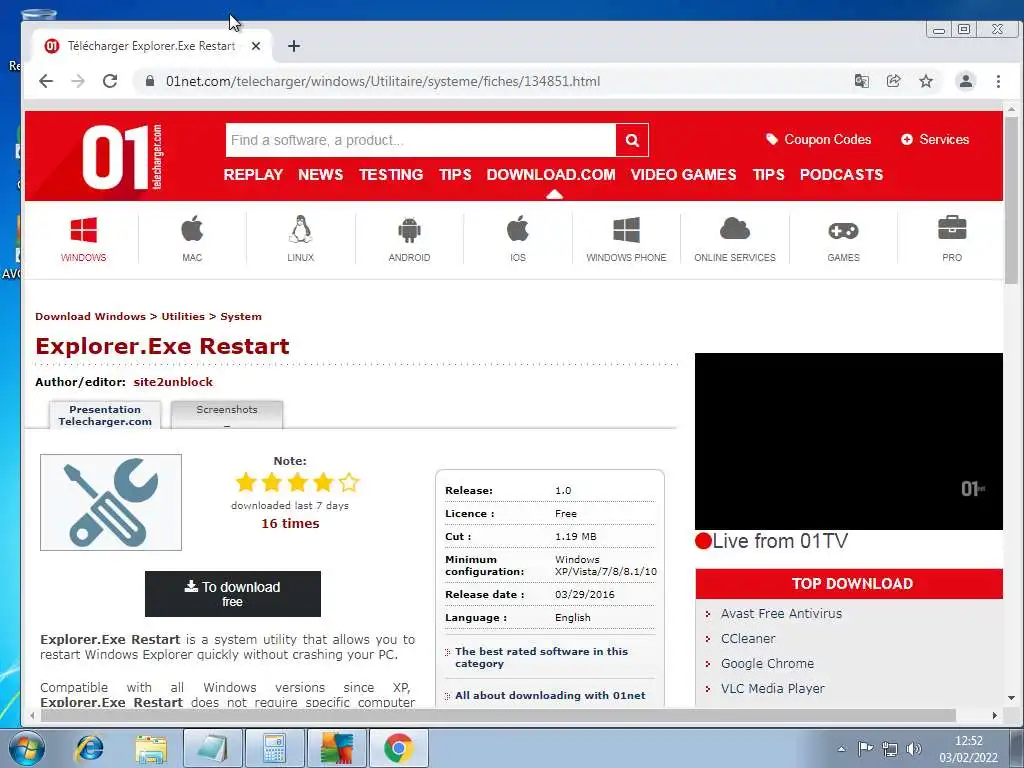This screenshot has height=768, width=1024.
Task: Launch Internet Explorer from taskbar
Action: pyautogui.click(x=89, y=748)
